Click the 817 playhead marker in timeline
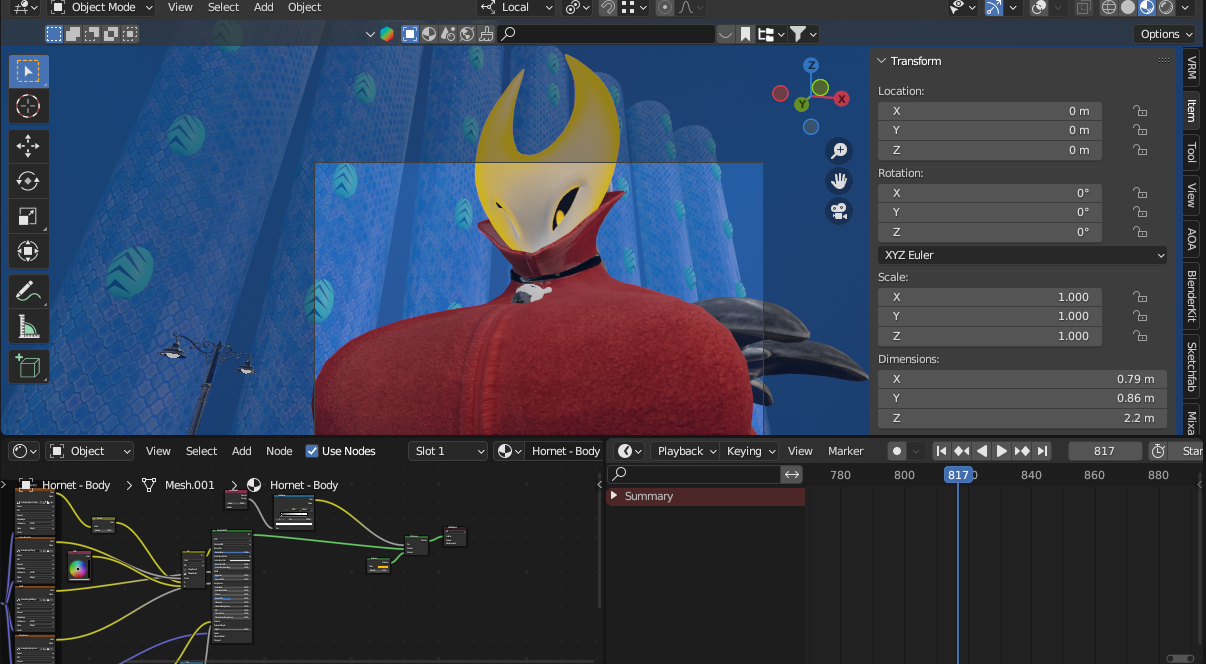This screenshot has width=1206, height=664. pyautogui.click(x=958, y=475)
